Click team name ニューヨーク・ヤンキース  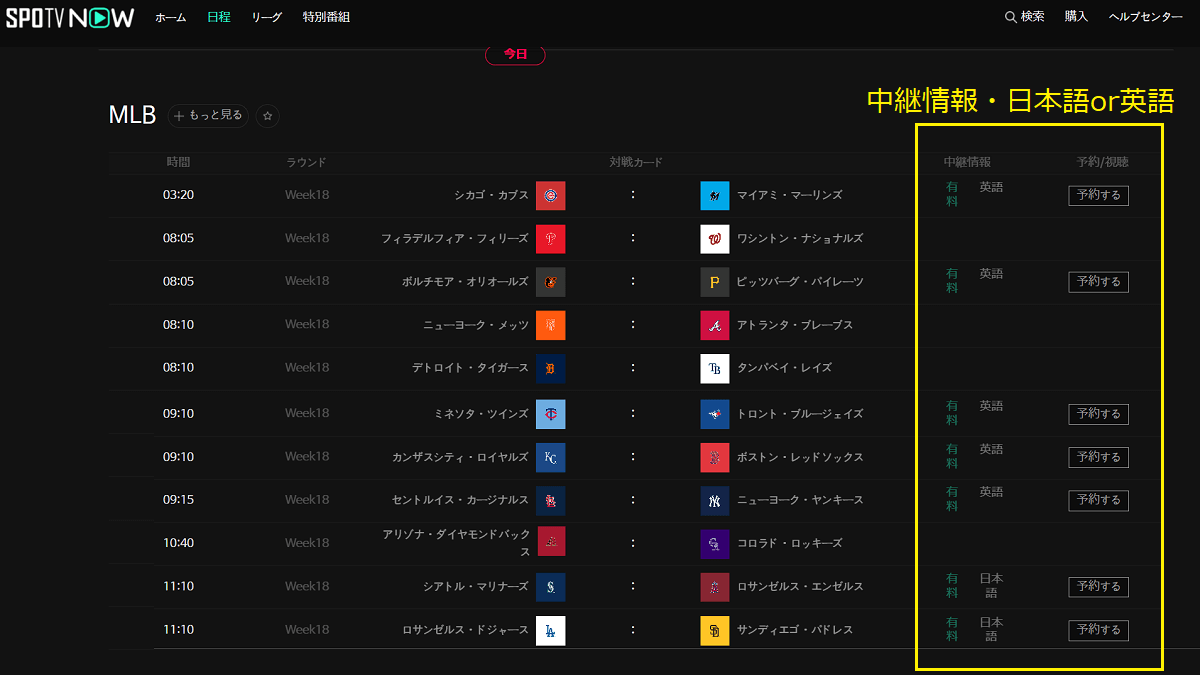pos(800,500)
